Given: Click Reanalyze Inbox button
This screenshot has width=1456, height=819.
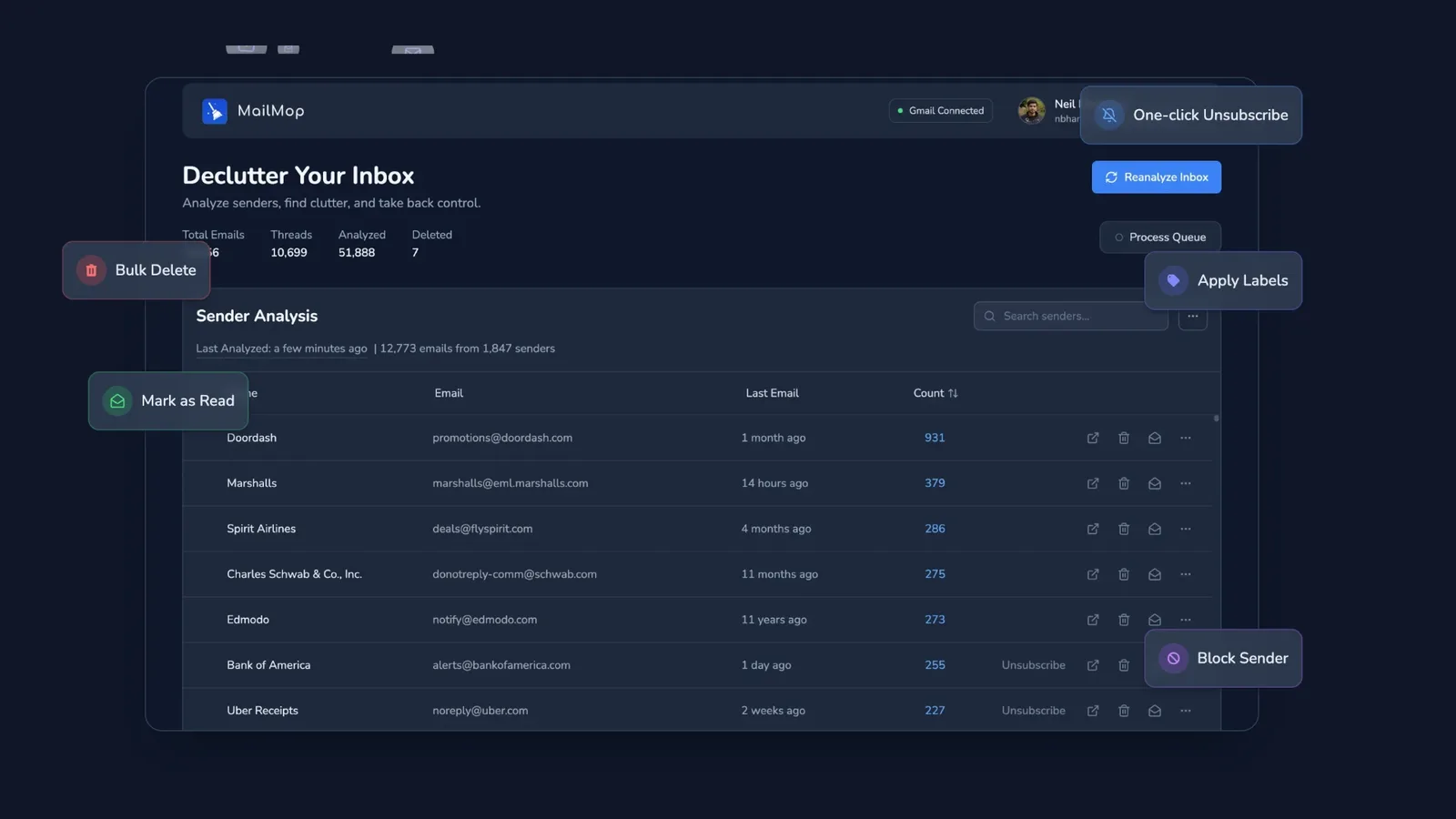Looking at the screenshot, I should pyautogui.click(x=1157, y=177).
